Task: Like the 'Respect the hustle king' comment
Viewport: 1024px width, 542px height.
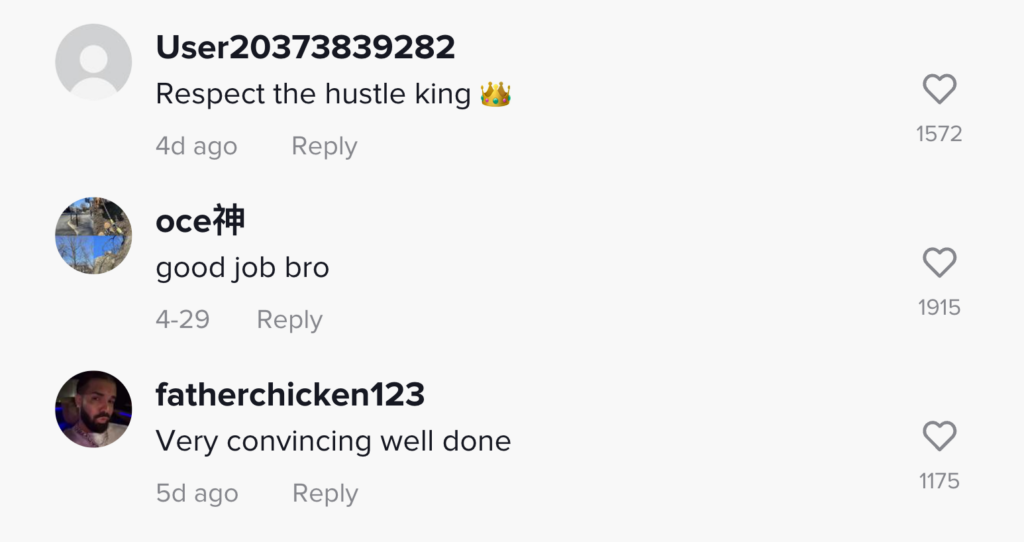Action: point(939,90)
